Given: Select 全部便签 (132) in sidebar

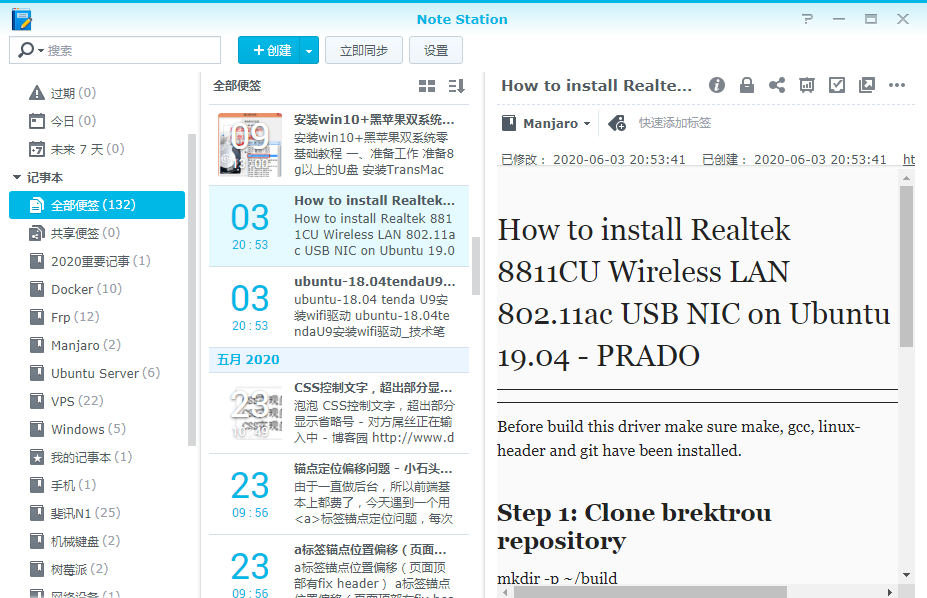Looking at the screenshot, I should click(96, 205).
